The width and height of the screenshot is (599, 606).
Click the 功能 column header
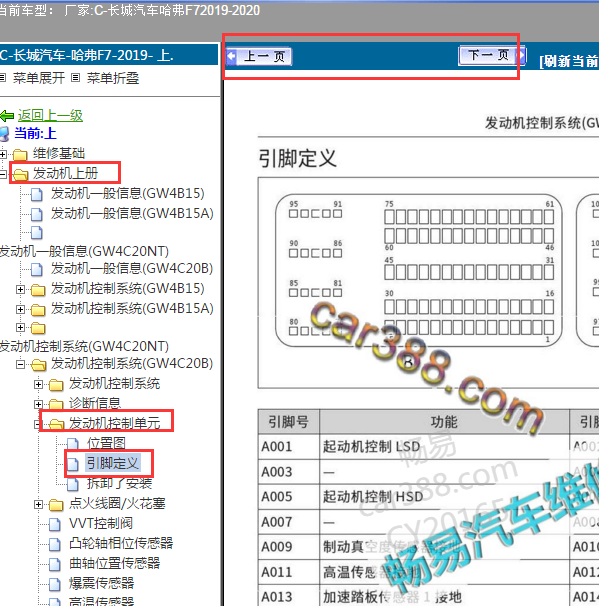click(x=444, y=422)
